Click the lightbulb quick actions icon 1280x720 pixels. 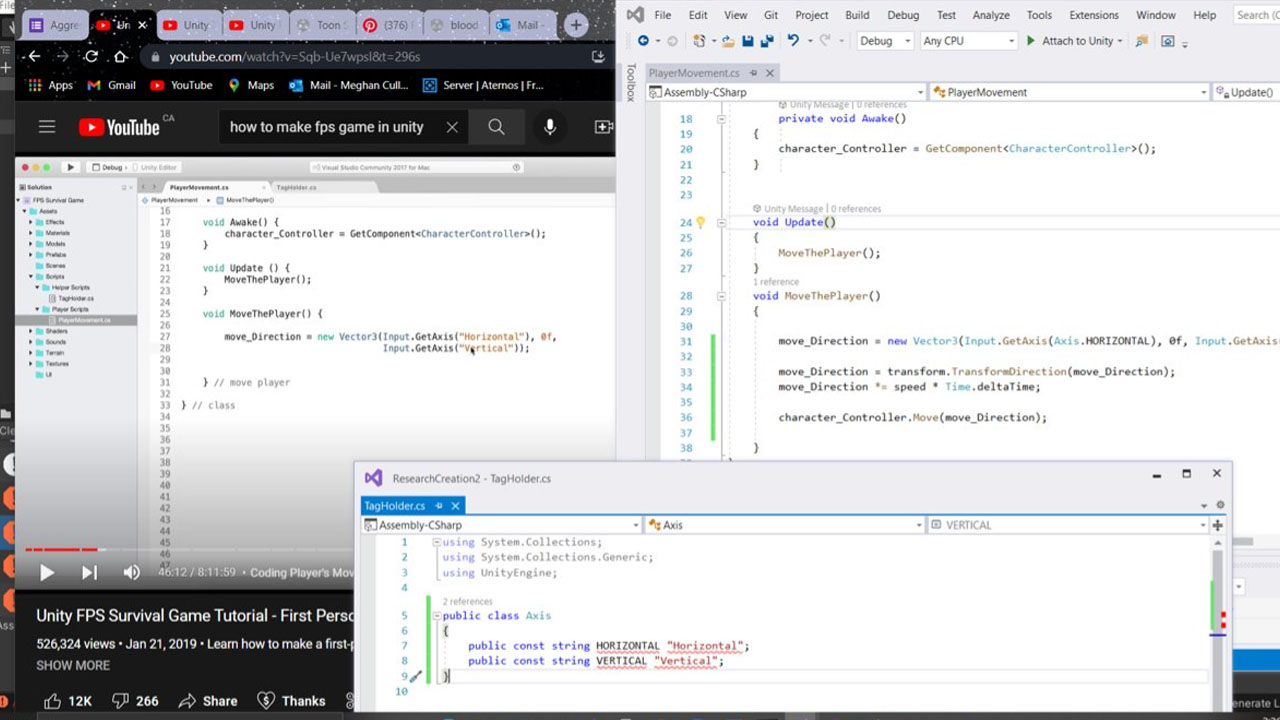(x=700, y=223)
